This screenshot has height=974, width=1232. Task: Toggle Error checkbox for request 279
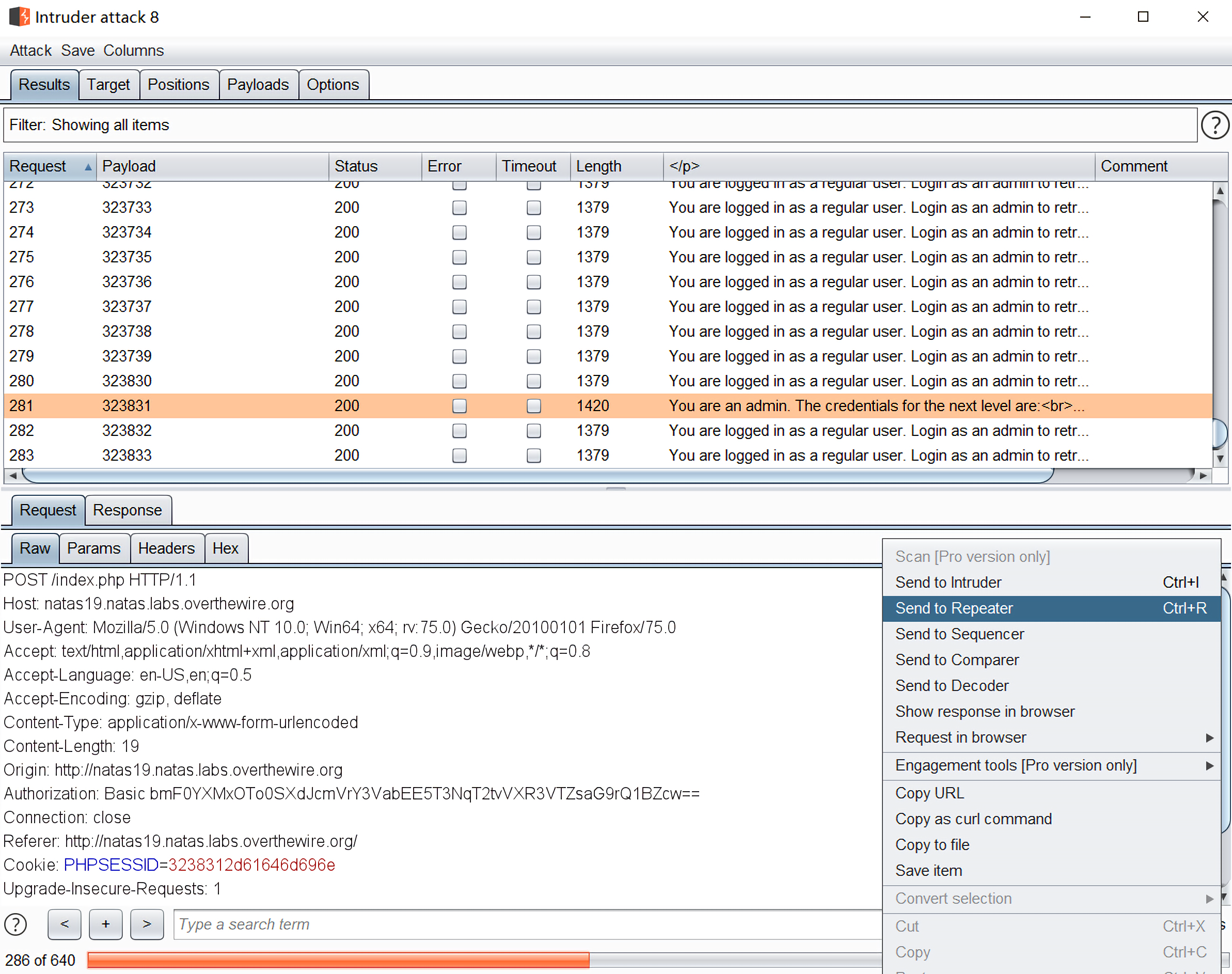click(x=460, y=356)
